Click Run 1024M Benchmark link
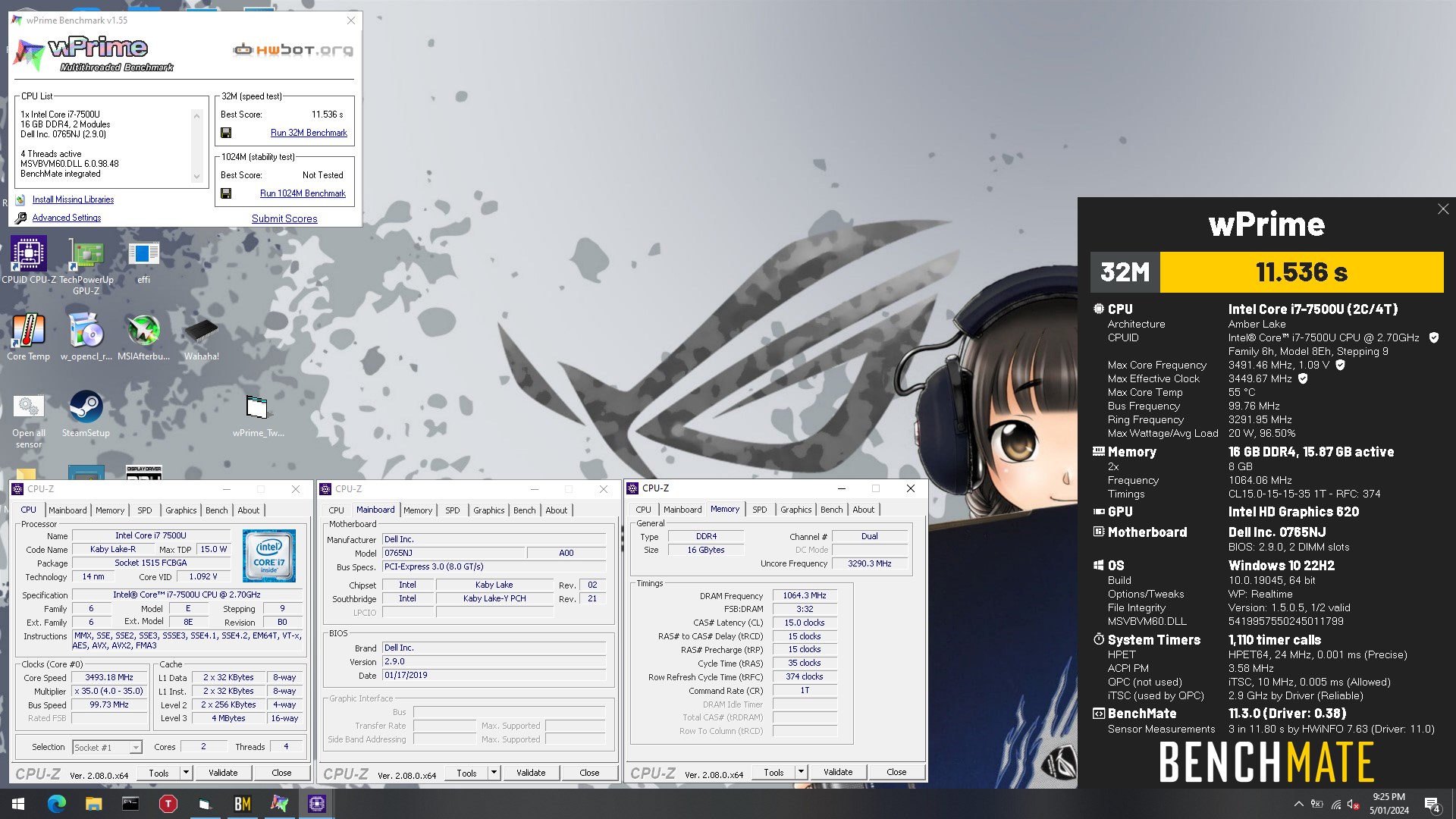The width and height of the screenshot is (1456, 819). tap(303, 193)
